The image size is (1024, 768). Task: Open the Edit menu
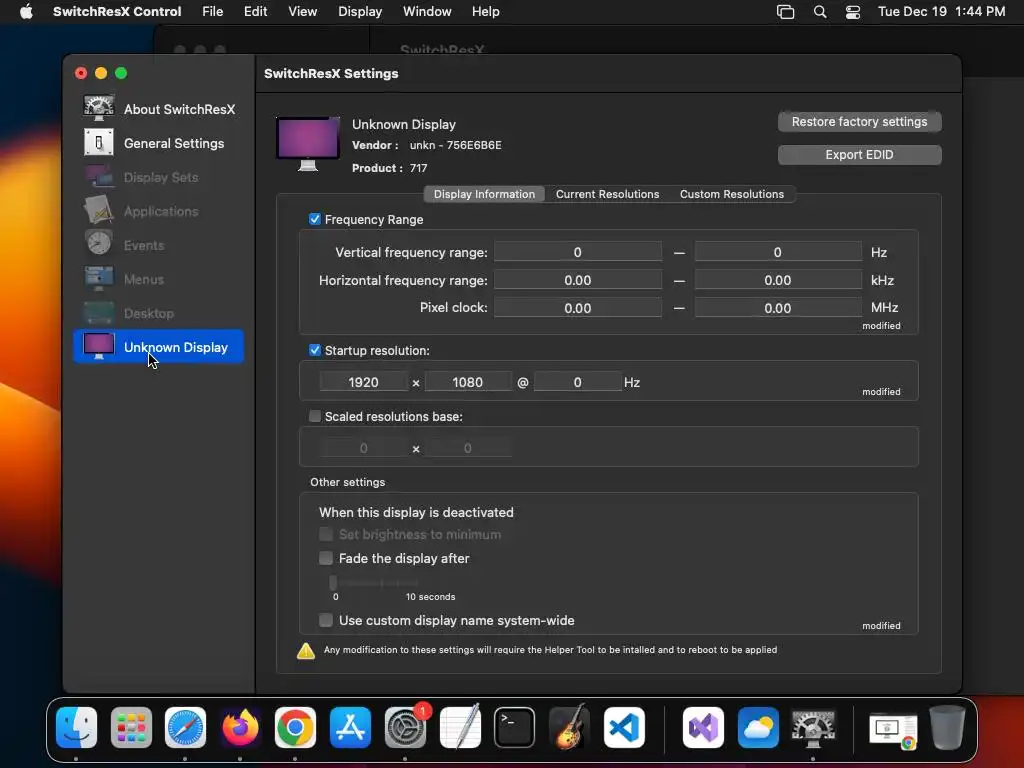pyautogui.click(x=255, y=12)
